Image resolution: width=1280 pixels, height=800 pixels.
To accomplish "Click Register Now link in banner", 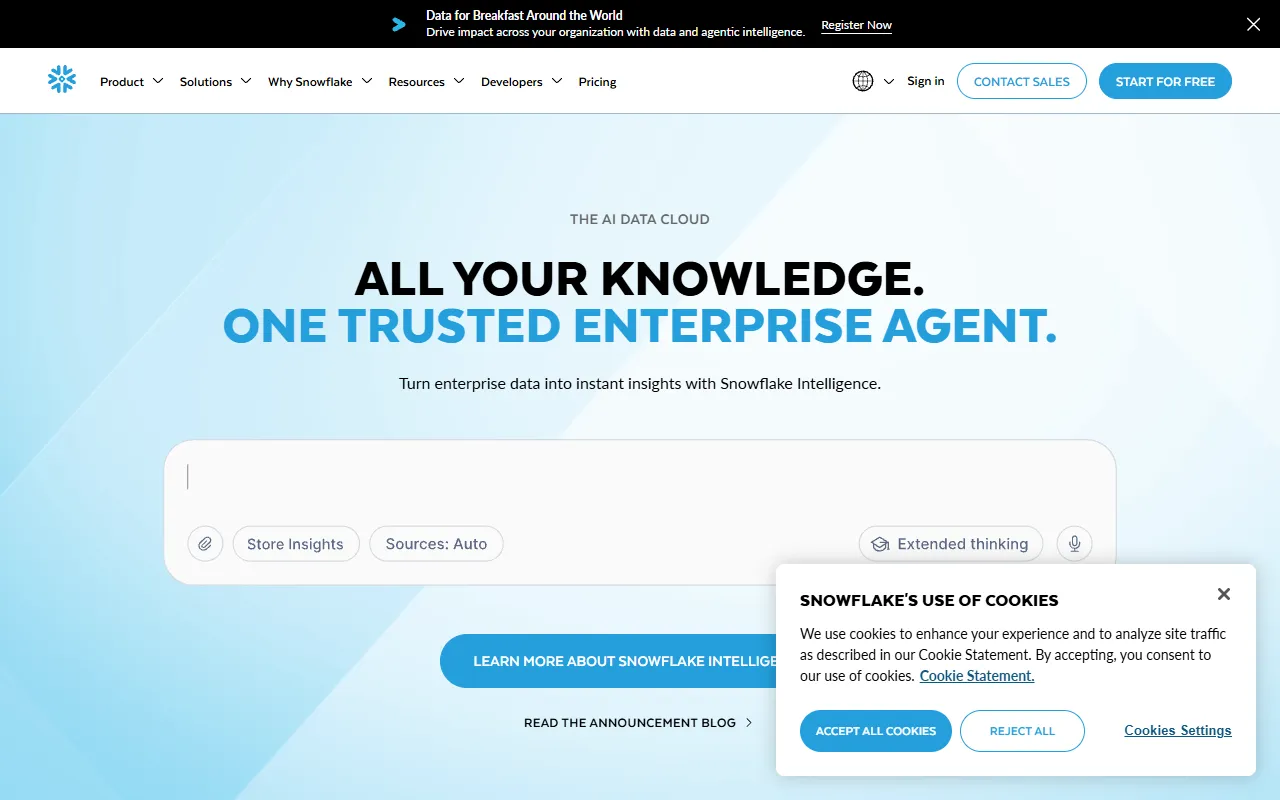I will tap(856, 25).
